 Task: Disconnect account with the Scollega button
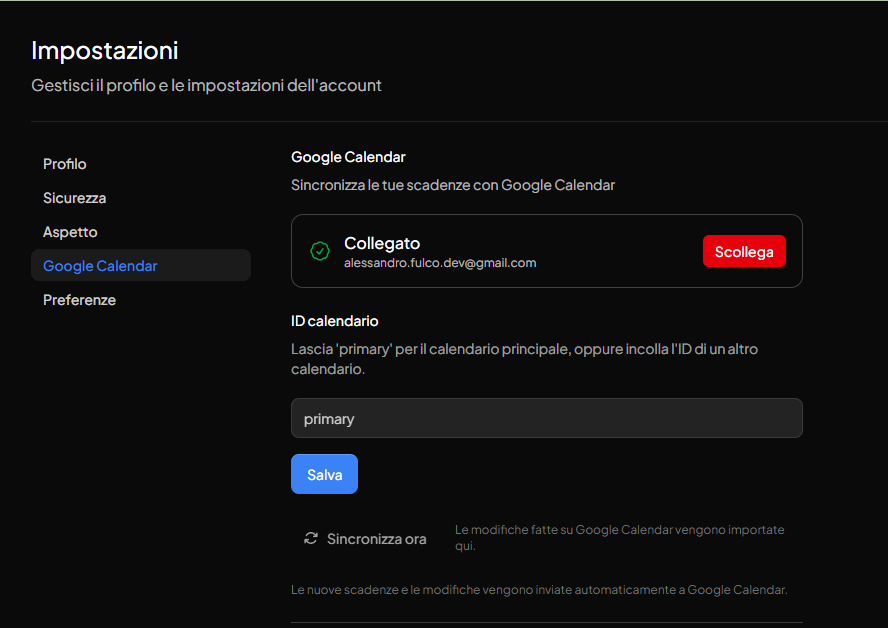(x=744, y=251)
